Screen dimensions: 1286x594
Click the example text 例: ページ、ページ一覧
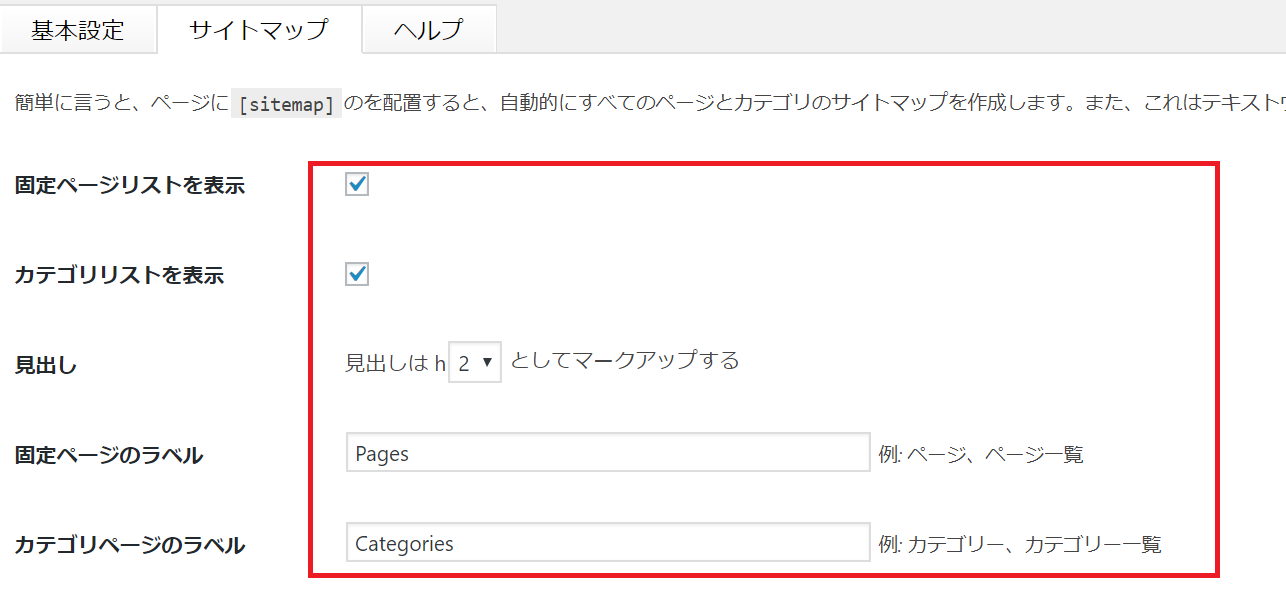point(980,455)
